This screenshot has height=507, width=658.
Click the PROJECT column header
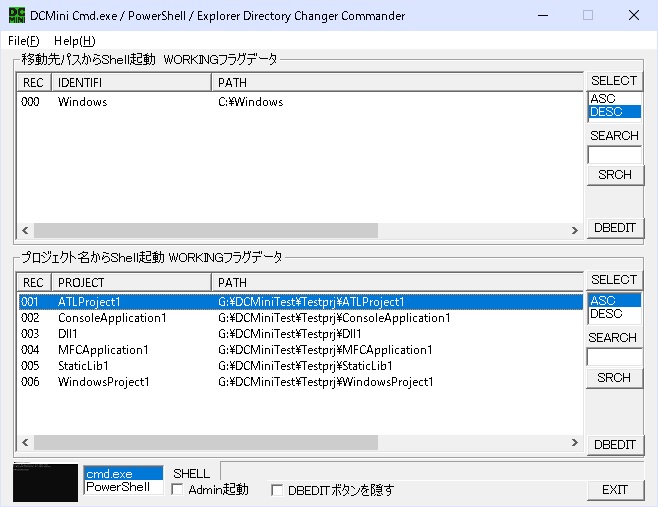(130, 282)
